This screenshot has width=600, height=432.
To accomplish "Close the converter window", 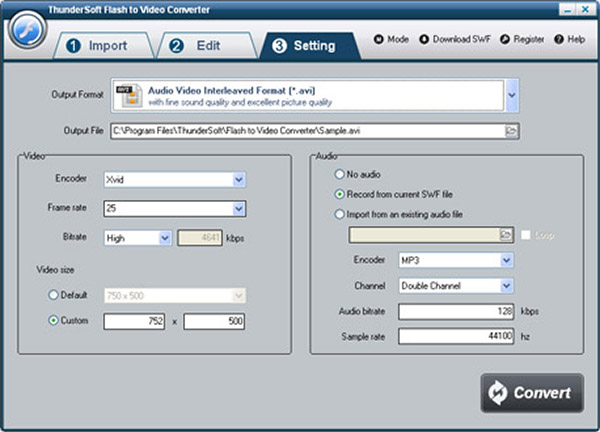I will coord(585,9).
